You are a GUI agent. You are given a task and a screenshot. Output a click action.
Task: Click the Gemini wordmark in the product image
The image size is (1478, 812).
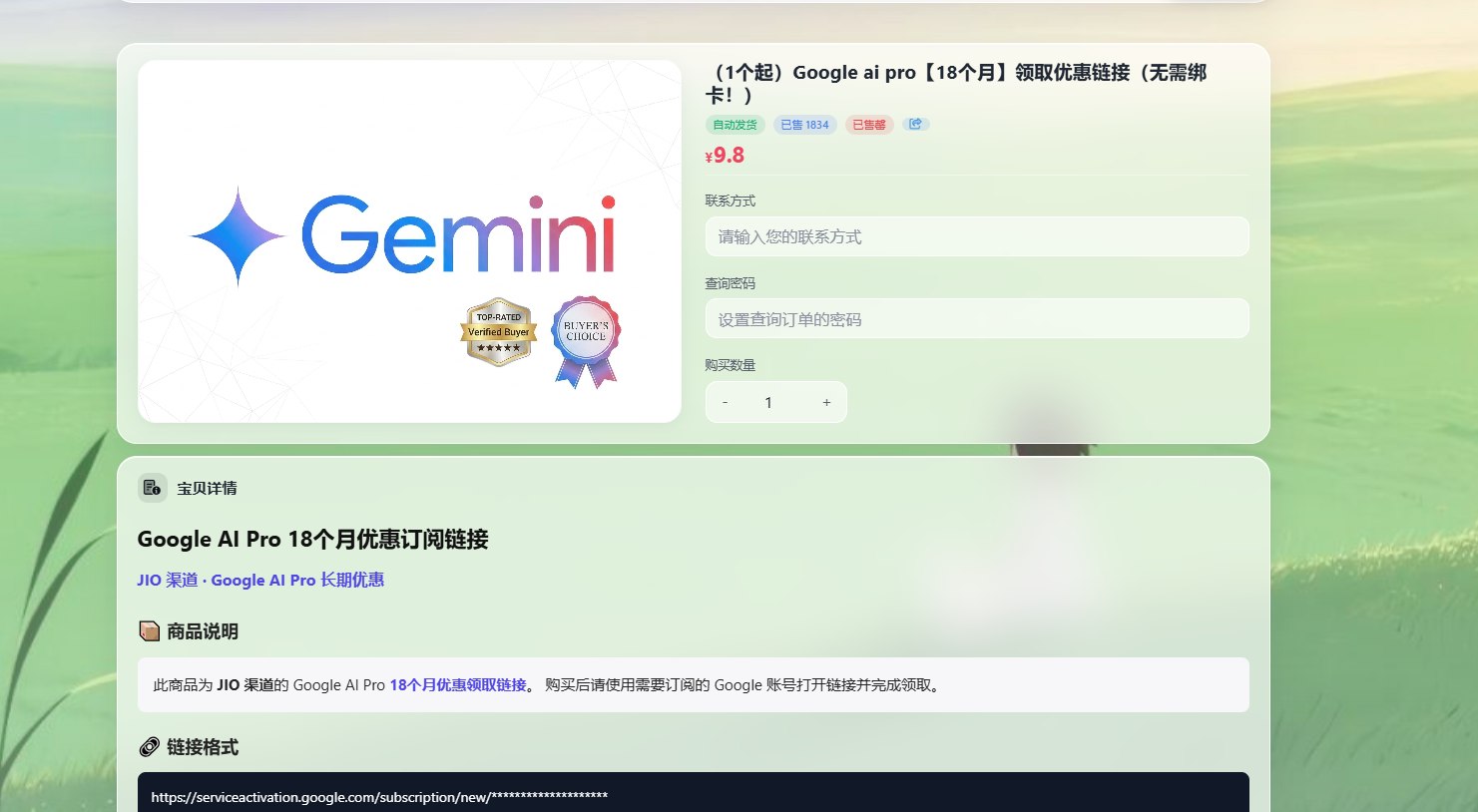[x=459, y=235]
